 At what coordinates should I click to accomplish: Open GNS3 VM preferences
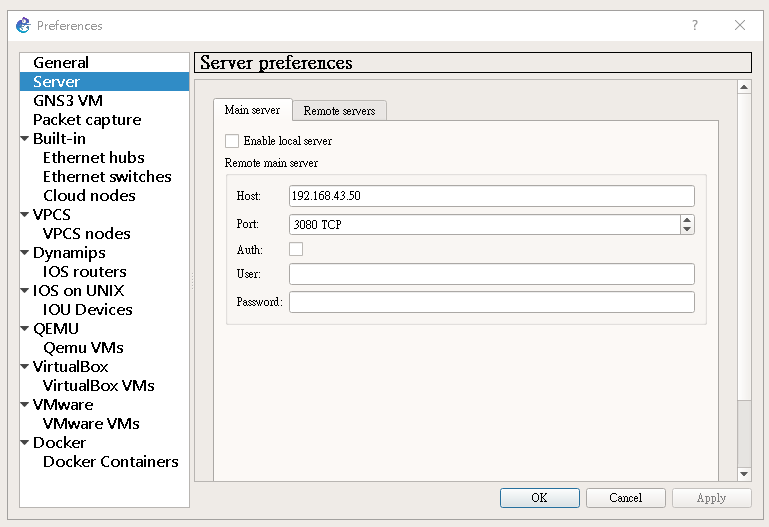click(104, 100)
